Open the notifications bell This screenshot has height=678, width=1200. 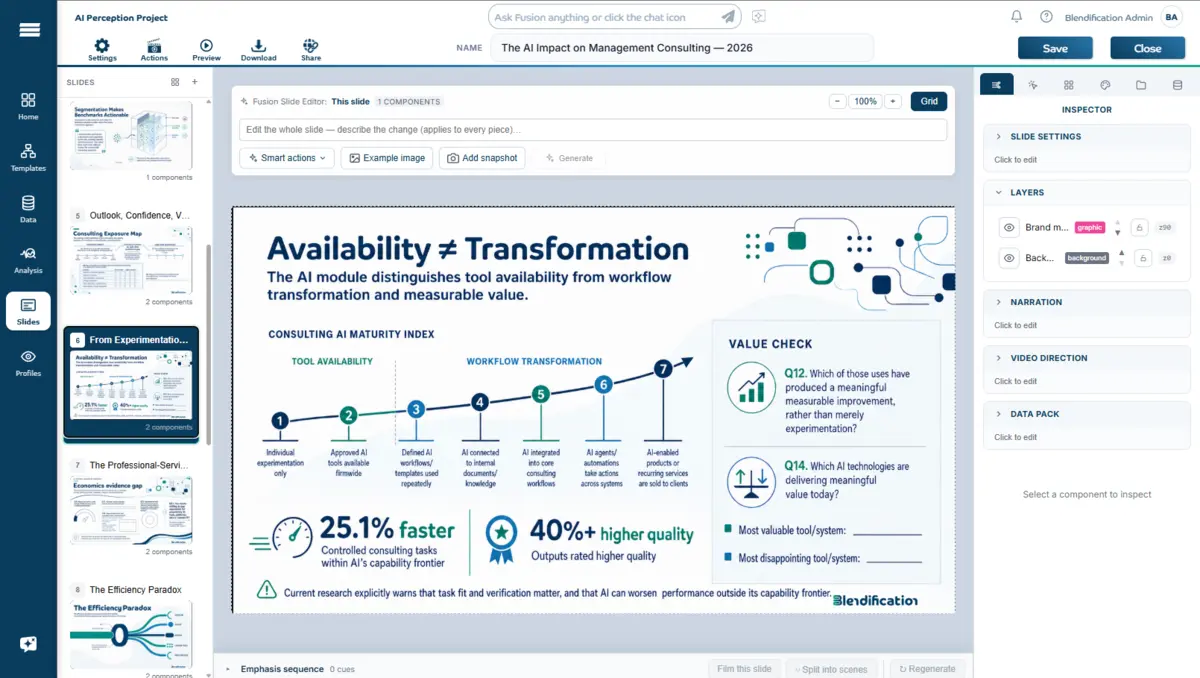1017,17
